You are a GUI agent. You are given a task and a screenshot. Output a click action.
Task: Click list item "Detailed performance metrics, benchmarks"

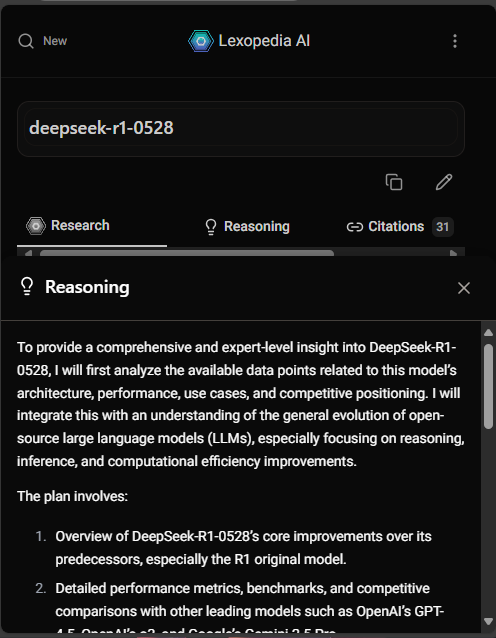[x=249, y=610]
